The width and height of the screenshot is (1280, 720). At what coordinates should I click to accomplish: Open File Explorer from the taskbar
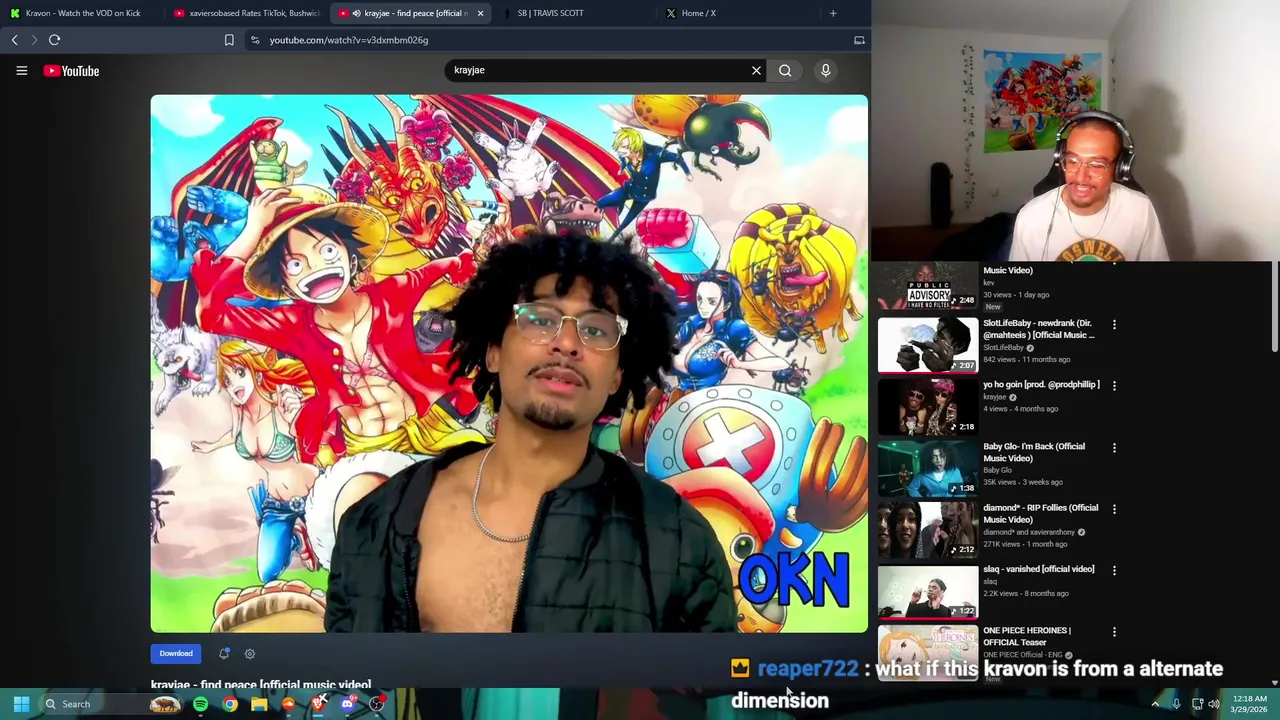(259, 704)
